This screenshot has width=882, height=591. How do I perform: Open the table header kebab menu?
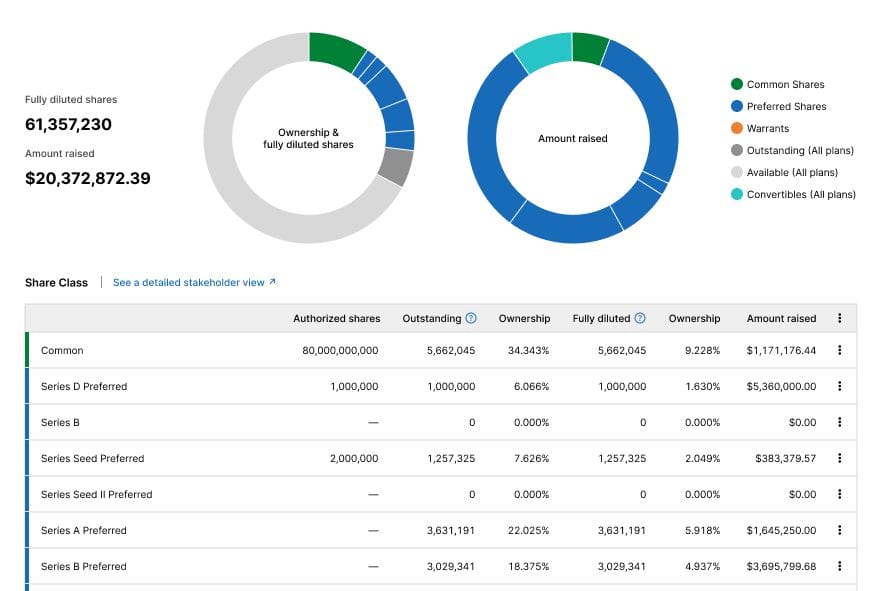[840, 317]
